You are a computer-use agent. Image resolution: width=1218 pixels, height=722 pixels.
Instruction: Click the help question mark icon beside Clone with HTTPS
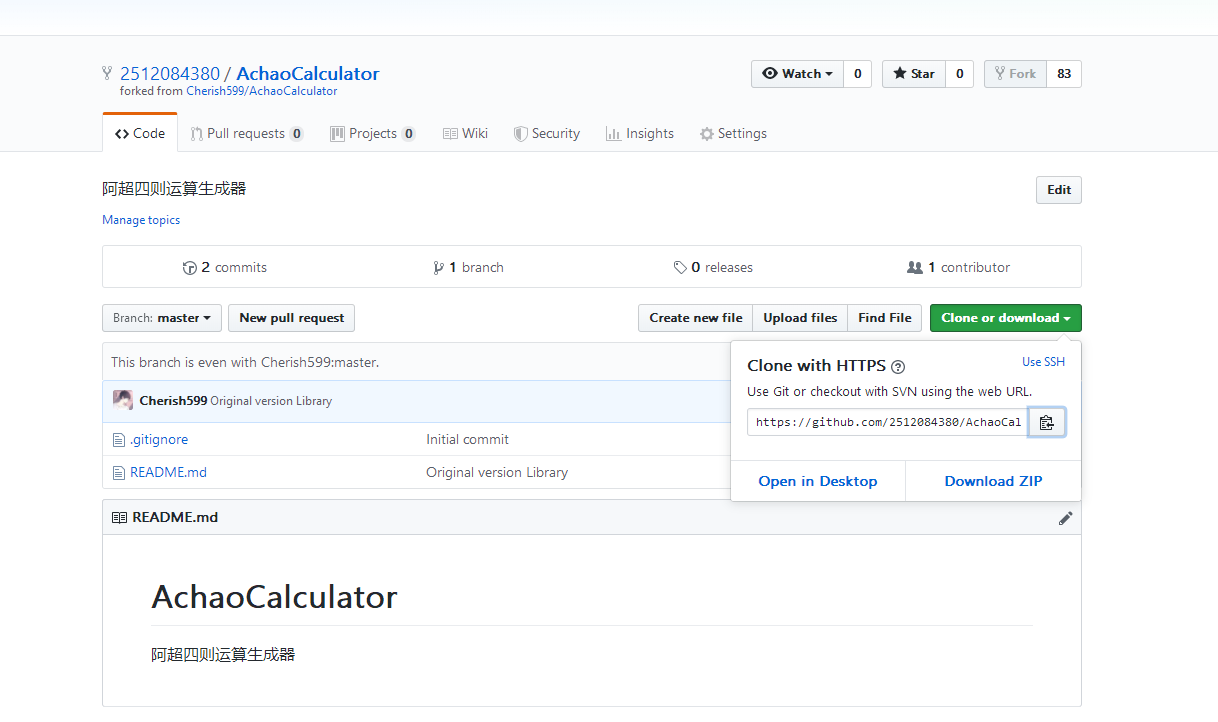tap(898, 367)
